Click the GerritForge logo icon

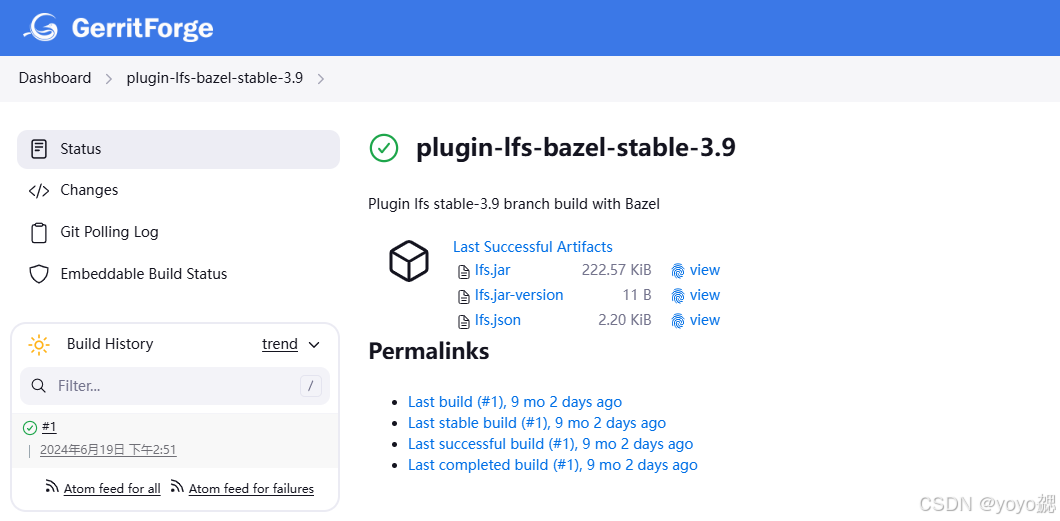(x=41, y=27)
